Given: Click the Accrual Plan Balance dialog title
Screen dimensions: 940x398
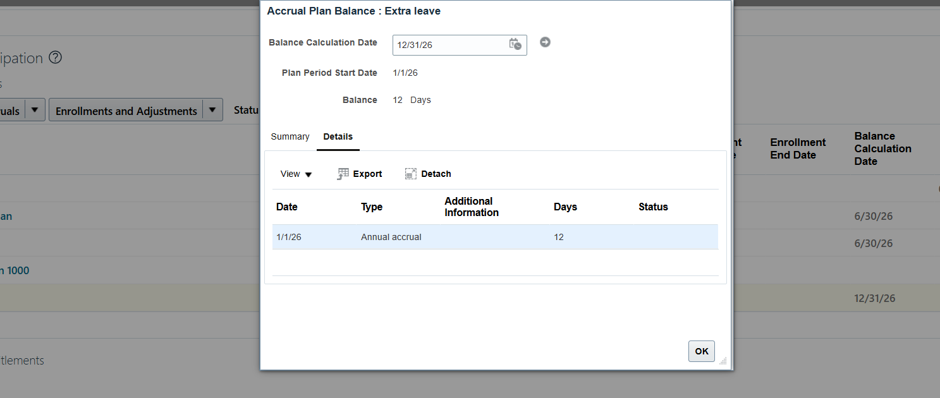Looking at the screenshot, I should coord(354,11).
